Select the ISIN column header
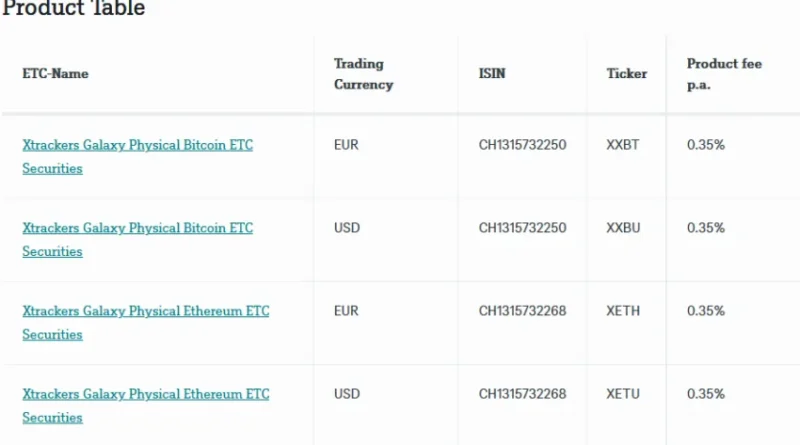Image resolution: width=800 pixels, height=445 pixels. pyautogui.click(x=492, y=74)
